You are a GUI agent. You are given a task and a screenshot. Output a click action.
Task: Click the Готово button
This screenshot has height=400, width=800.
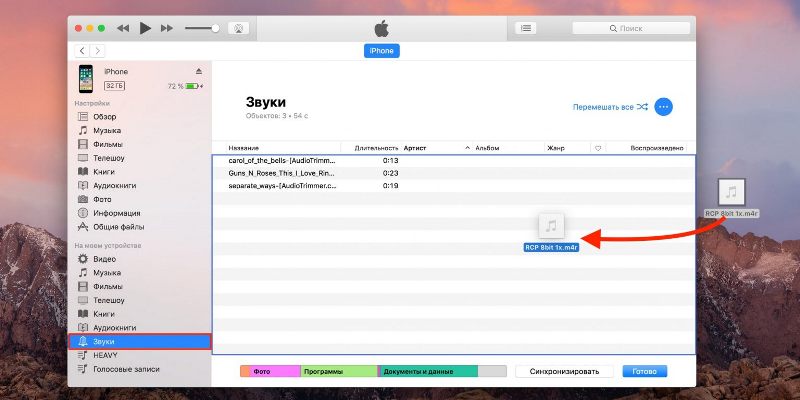(x=644, y=371)
